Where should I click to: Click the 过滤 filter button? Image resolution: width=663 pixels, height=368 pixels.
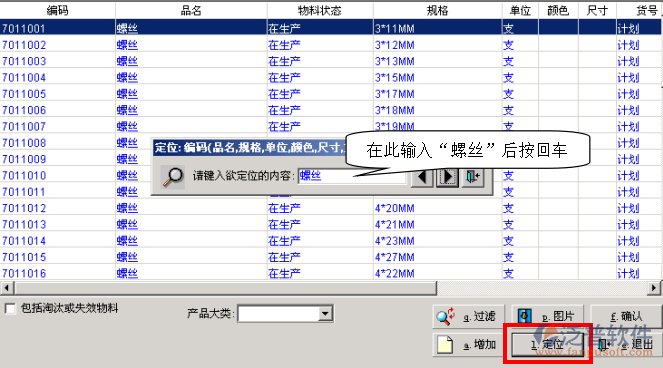pos(468,316)
